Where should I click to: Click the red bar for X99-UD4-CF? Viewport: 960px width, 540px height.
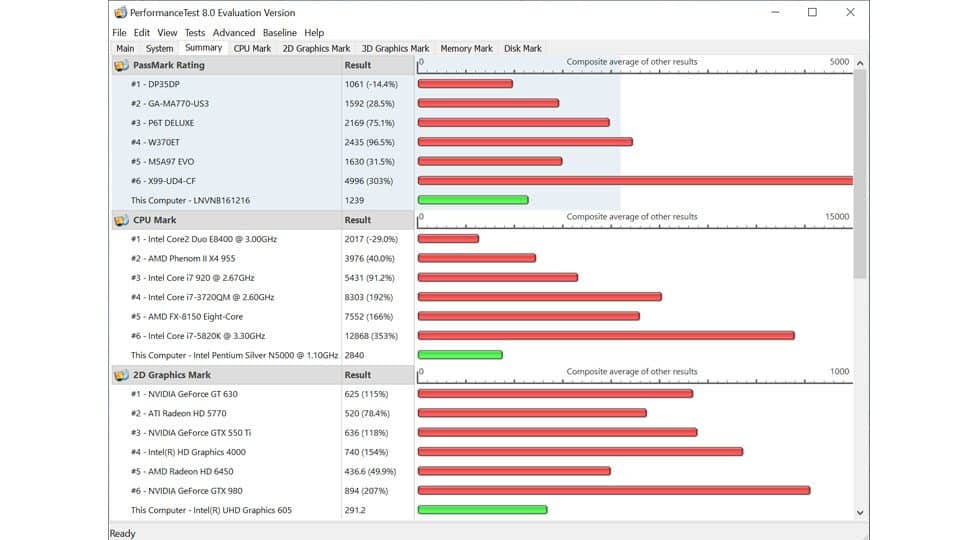pyautogui.click(x=635, y=181)
